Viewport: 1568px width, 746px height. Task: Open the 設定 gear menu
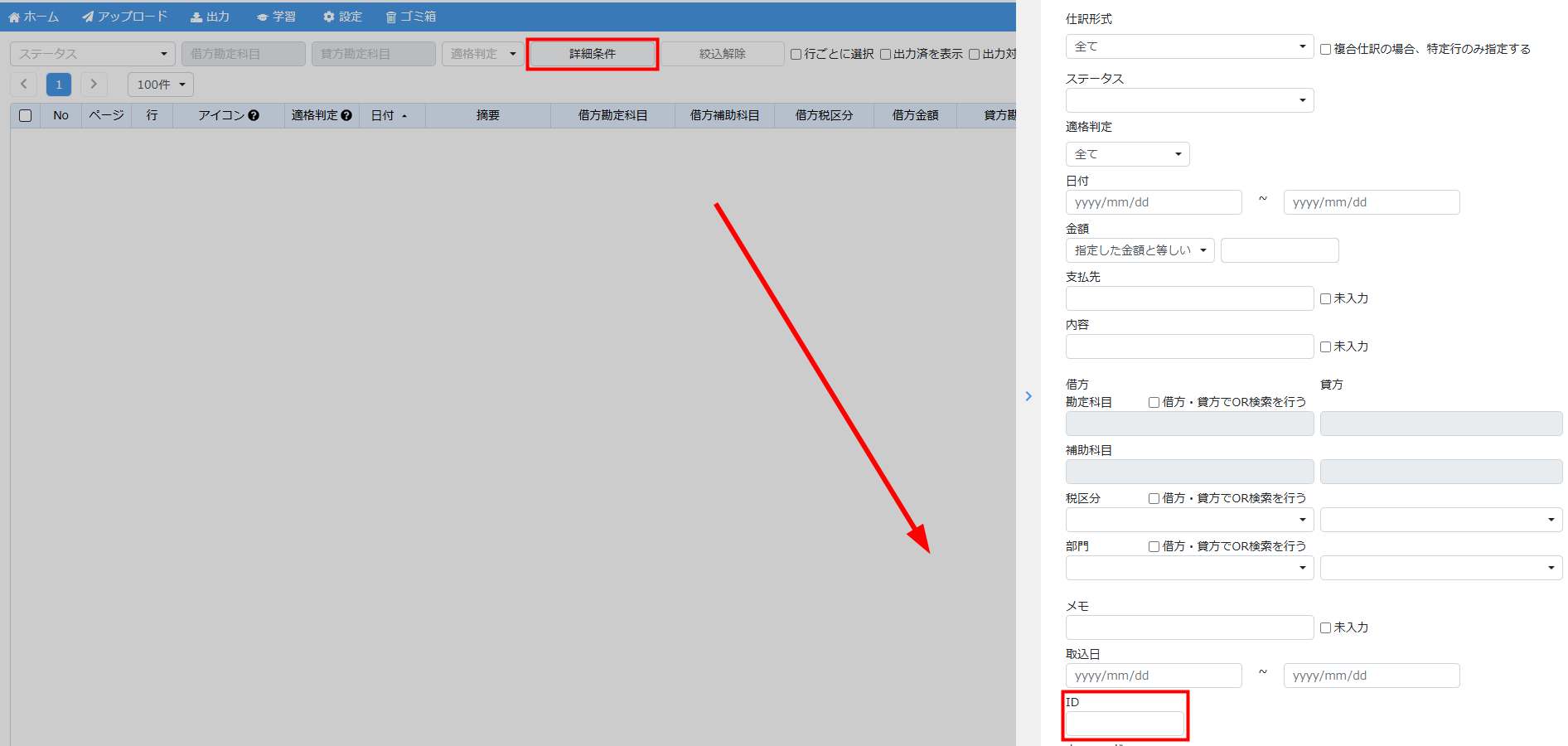[343, 17]
